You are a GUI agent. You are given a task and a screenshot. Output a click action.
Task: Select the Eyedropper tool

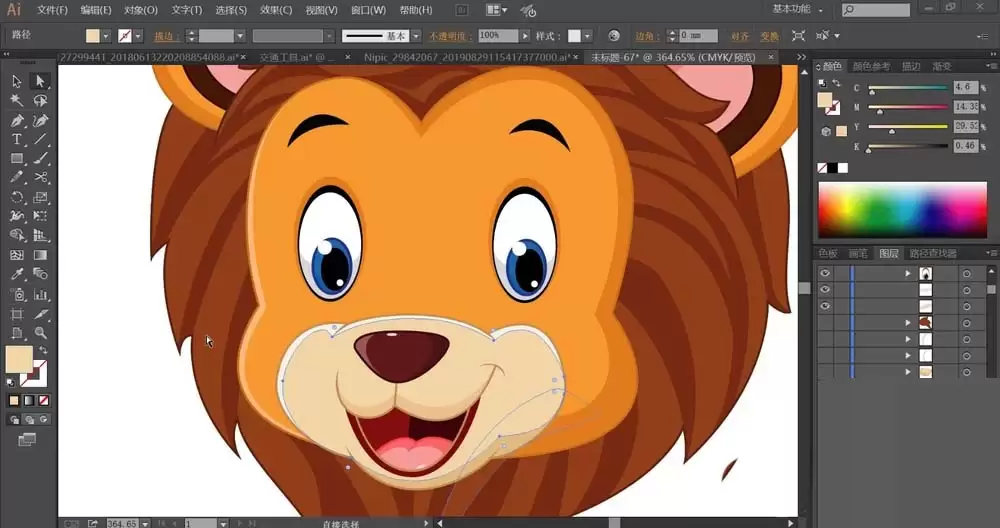click(x=17, y=274)
